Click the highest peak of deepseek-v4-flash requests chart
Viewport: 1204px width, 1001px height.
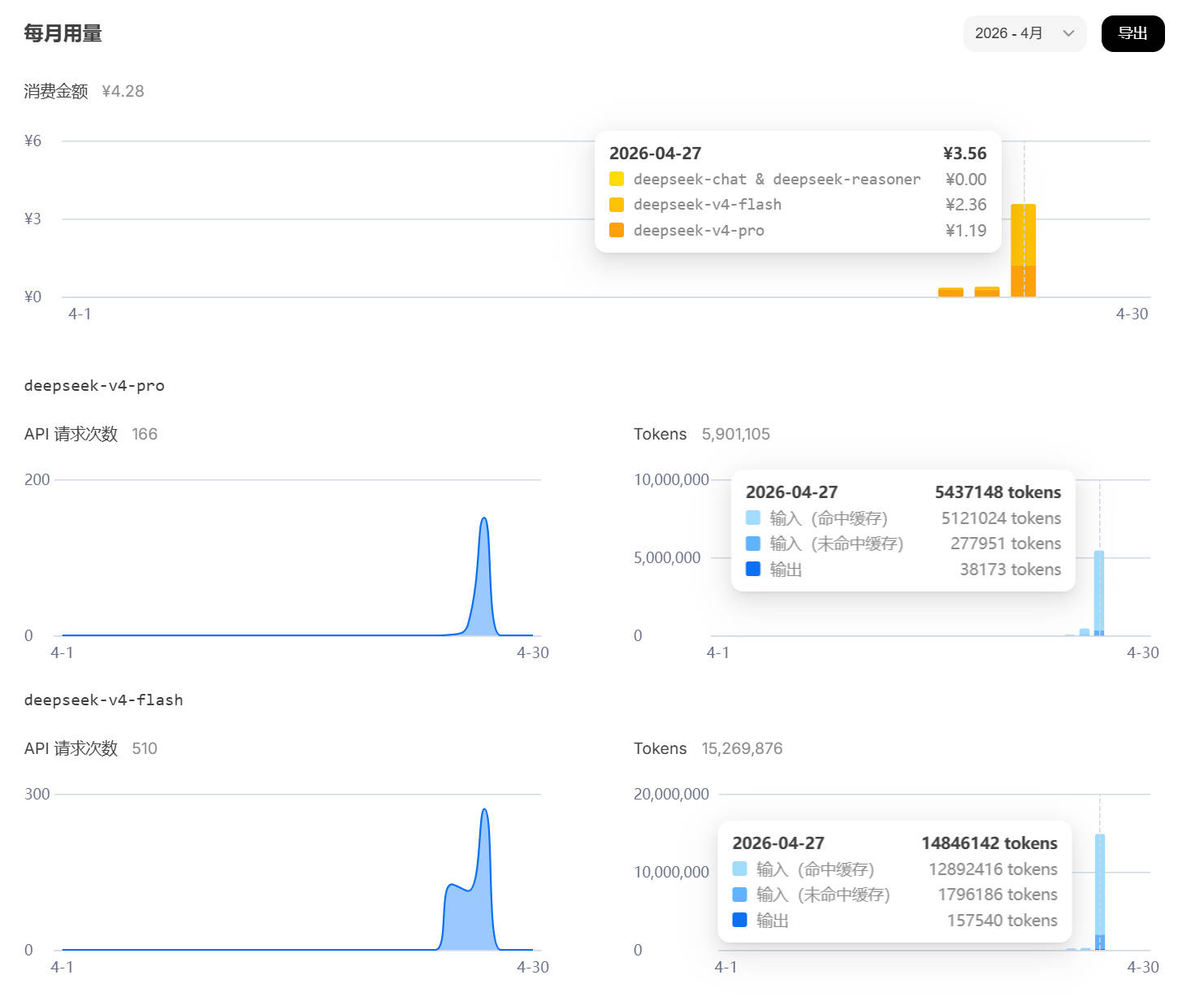click(x=485, y=811)
